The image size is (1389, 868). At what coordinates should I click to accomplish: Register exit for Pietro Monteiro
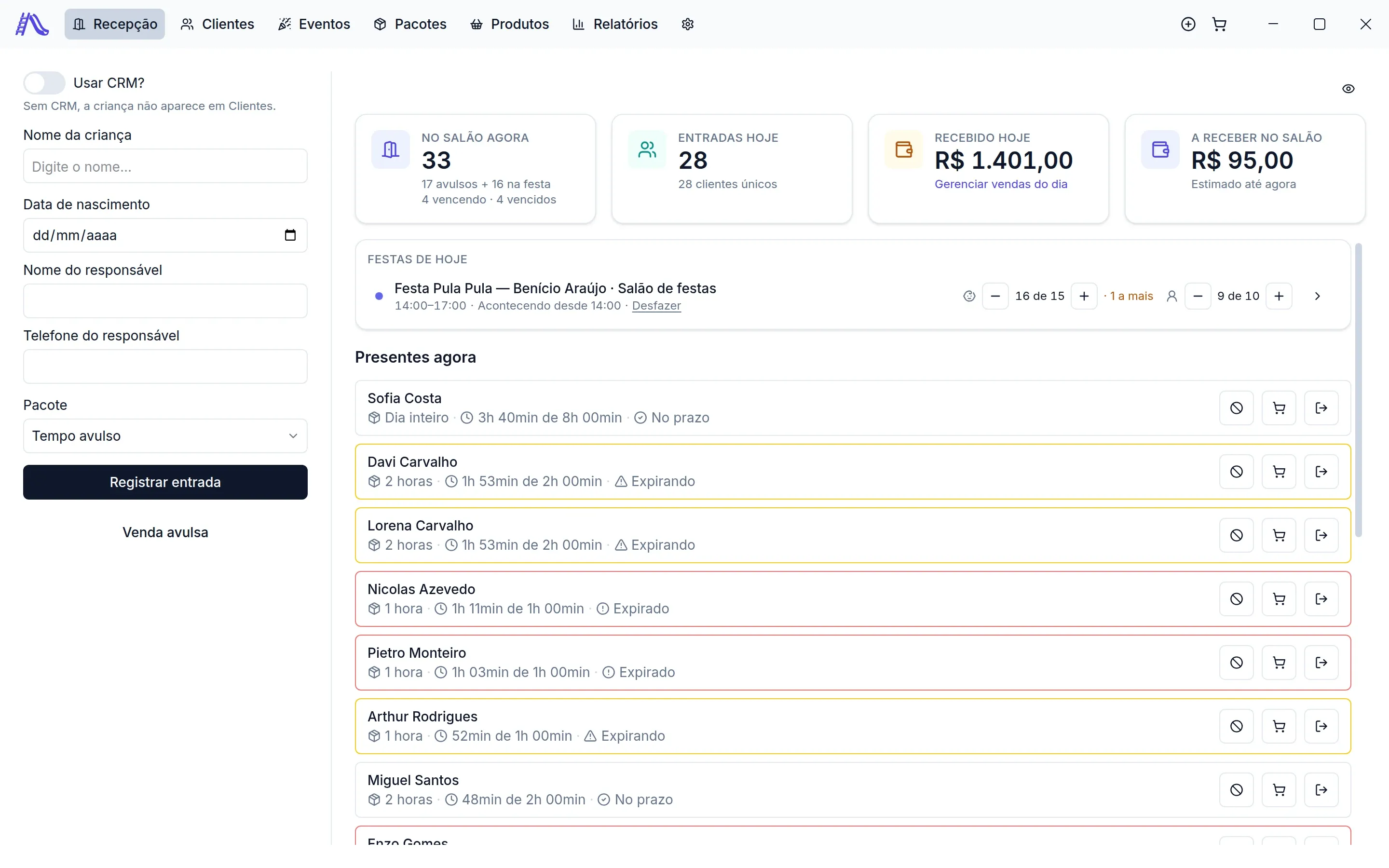(x=1321, y=663)
